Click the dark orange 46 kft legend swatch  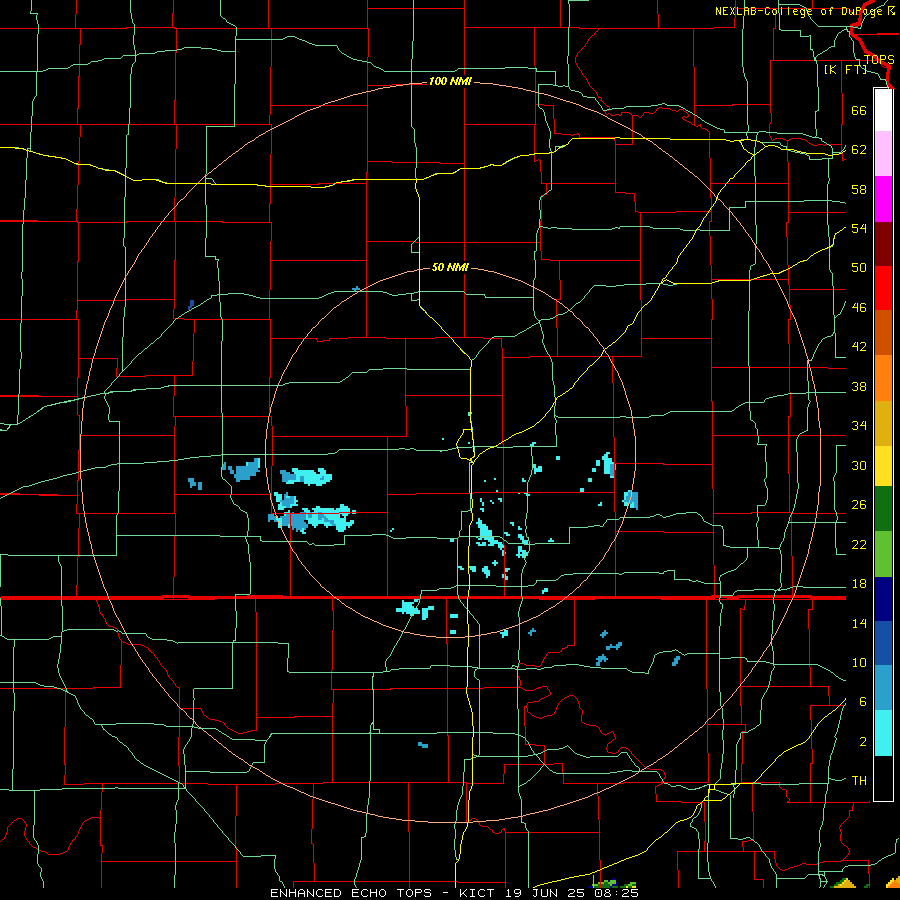[883, 333]
